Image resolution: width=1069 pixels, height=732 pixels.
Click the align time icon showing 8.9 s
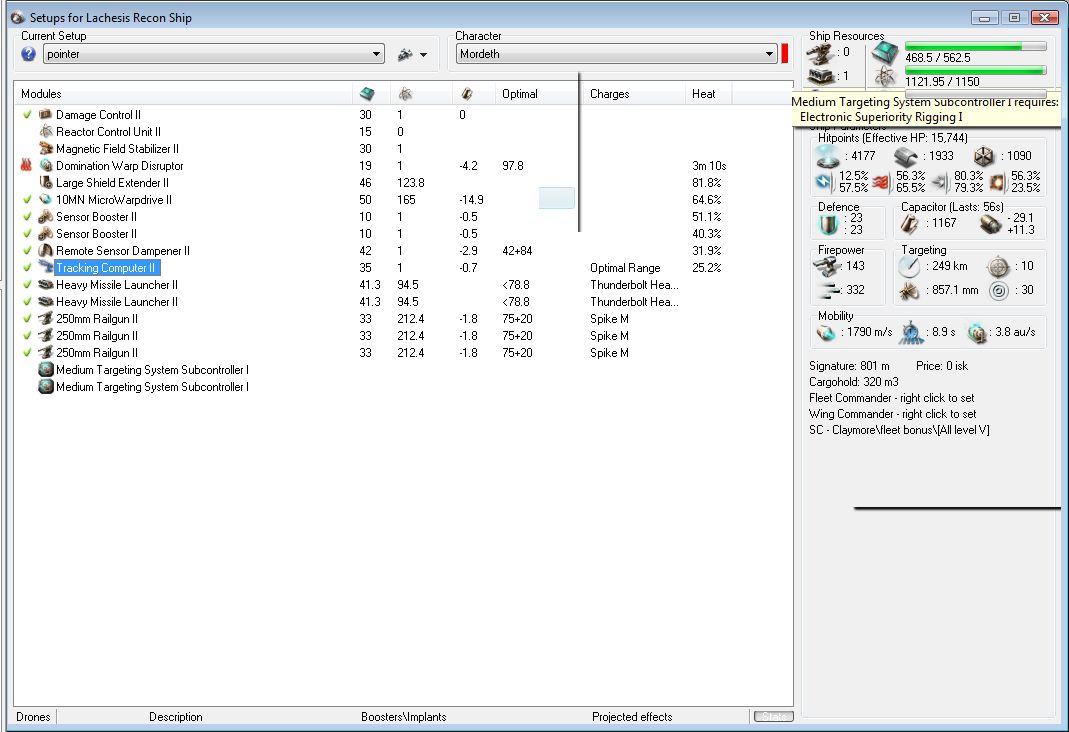tap(912, 333)
